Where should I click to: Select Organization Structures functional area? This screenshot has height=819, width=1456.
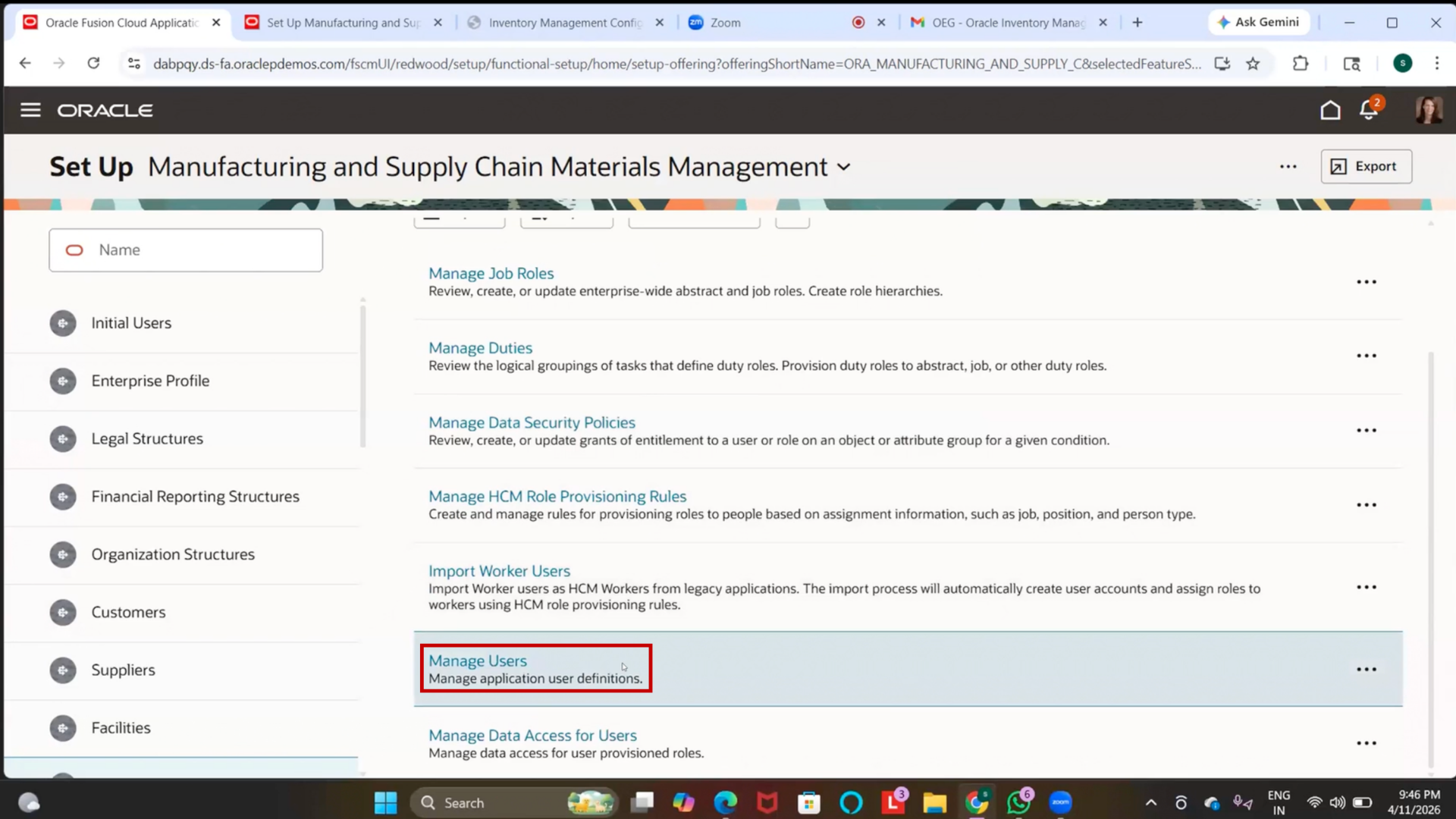pos(173,554)
